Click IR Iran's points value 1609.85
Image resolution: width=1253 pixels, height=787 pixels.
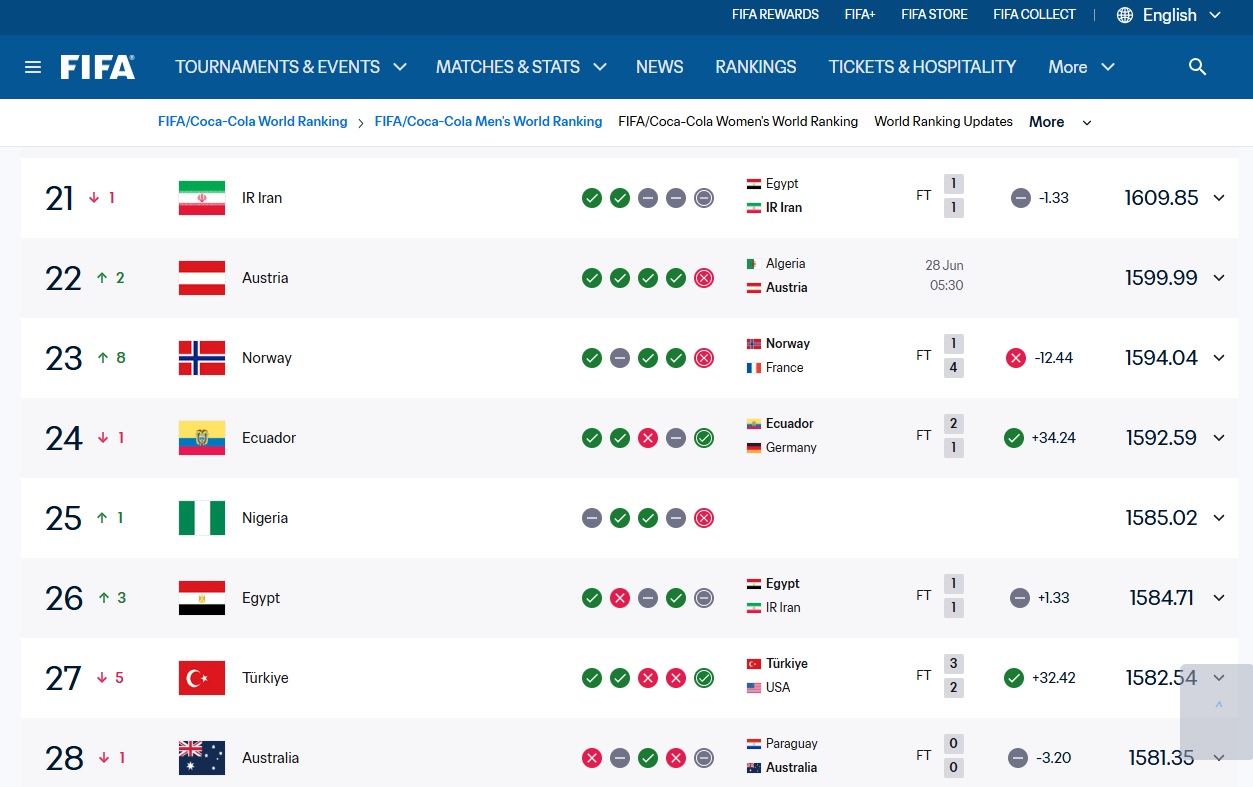1161,198
